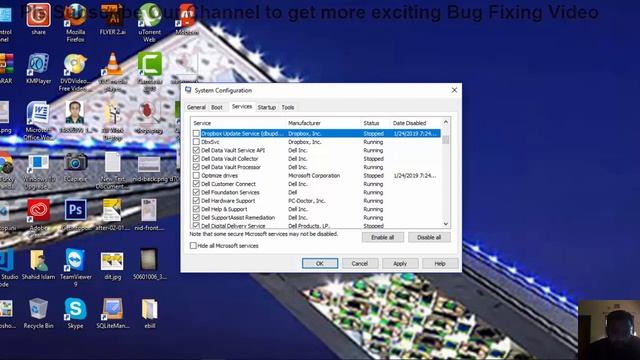This screenshot has width=640, height=360.
Task: Close the System Configuration dialog
Action: (x=454, y=90)
